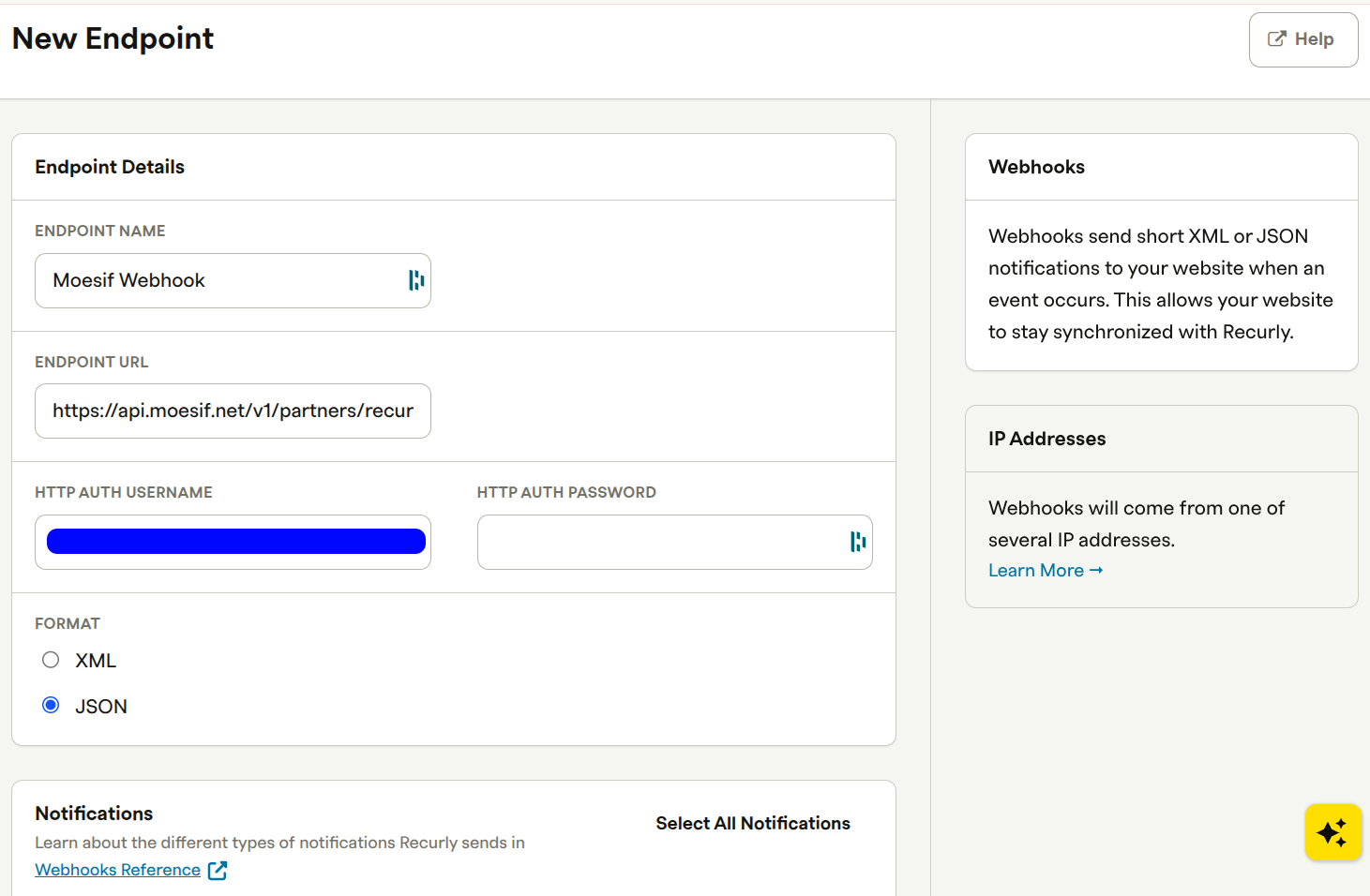Viewport: 1370px width, 896px height.
Task: Click the Notifications section heading
Action: pos(94,814)
